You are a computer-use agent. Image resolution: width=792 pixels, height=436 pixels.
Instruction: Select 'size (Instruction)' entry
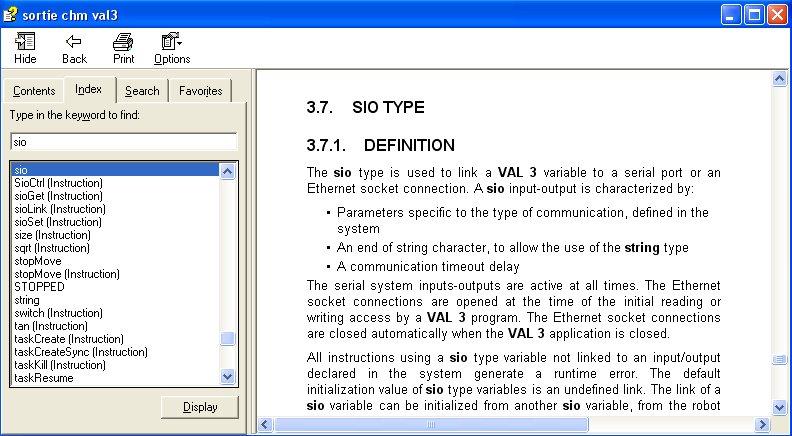pos(115,235)
